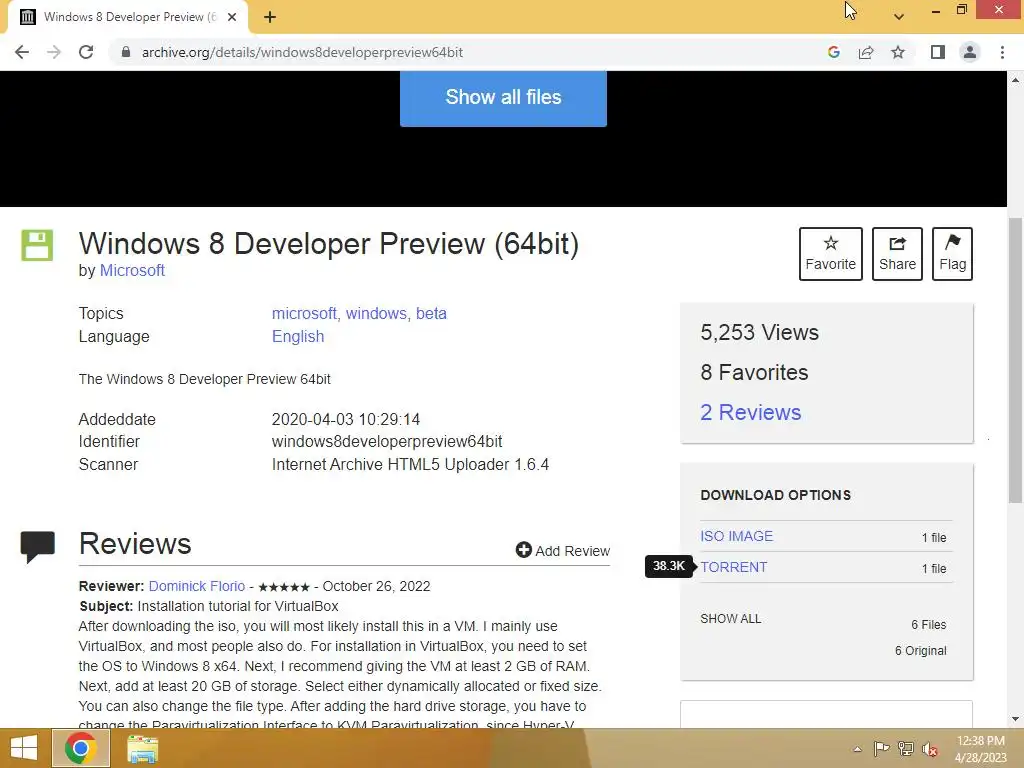Click the browser forward arrow
Image resolution: width=1024 pixels, height=768 pixels.
click(x=54, y=52)
